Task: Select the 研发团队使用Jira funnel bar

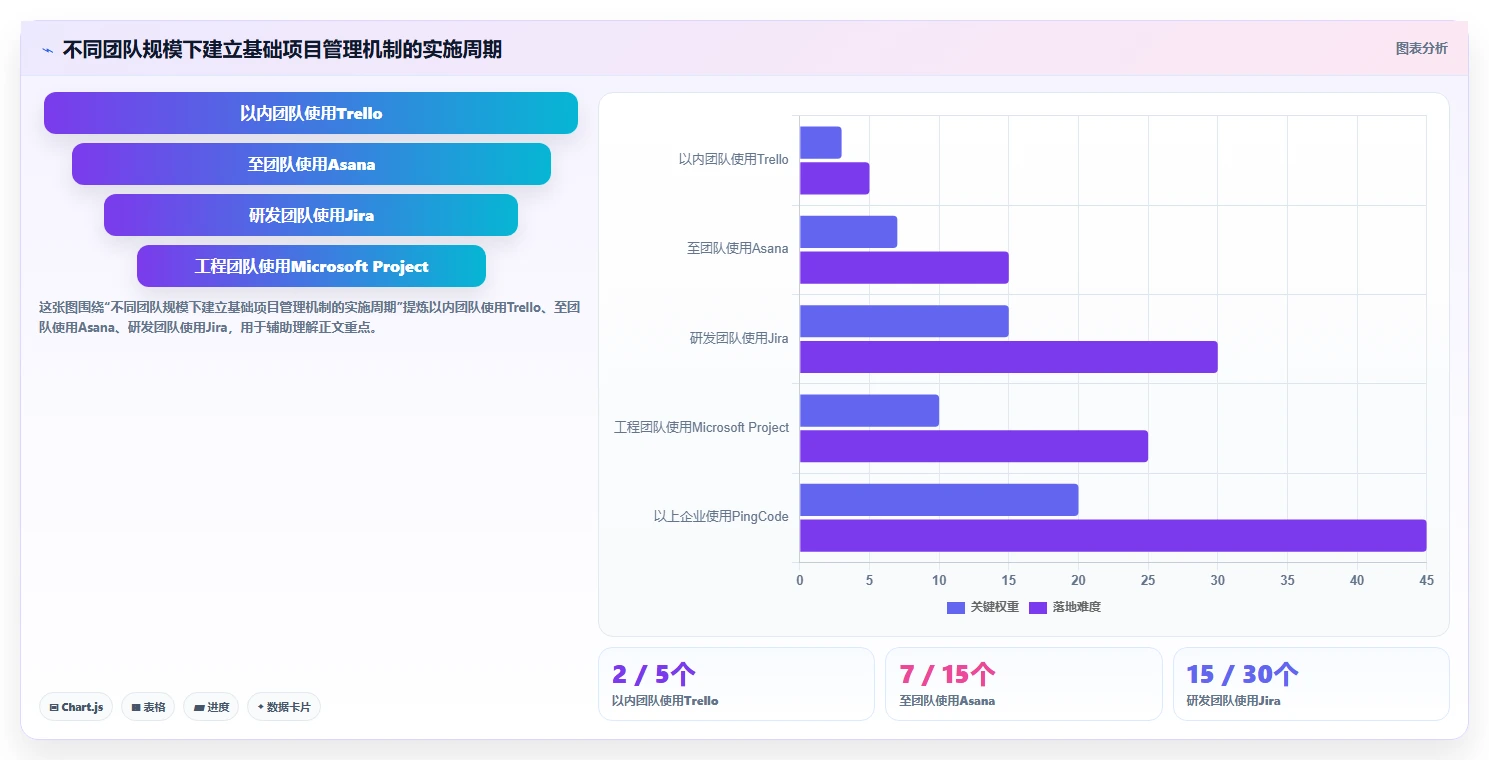Action: coord(311,215)
